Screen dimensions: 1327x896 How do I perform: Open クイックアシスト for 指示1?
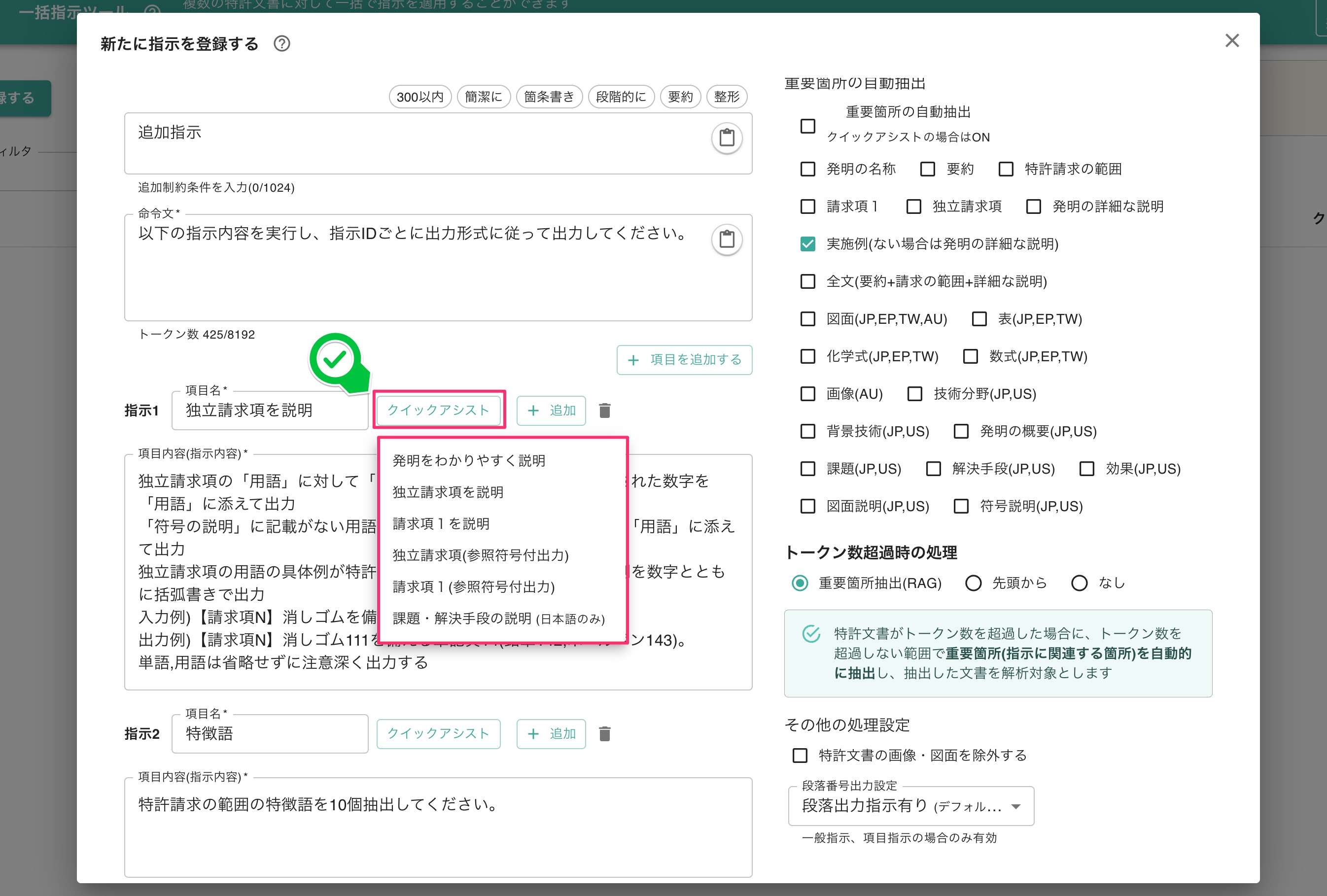(439, 411)
